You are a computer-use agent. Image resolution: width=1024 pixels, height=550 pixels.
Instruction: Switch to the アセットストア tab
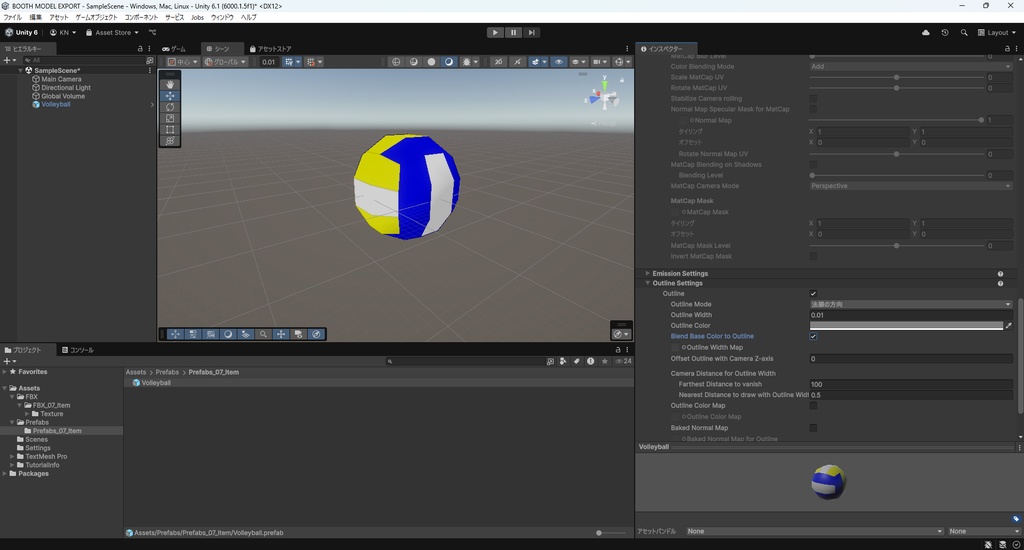tap(270, 48)
